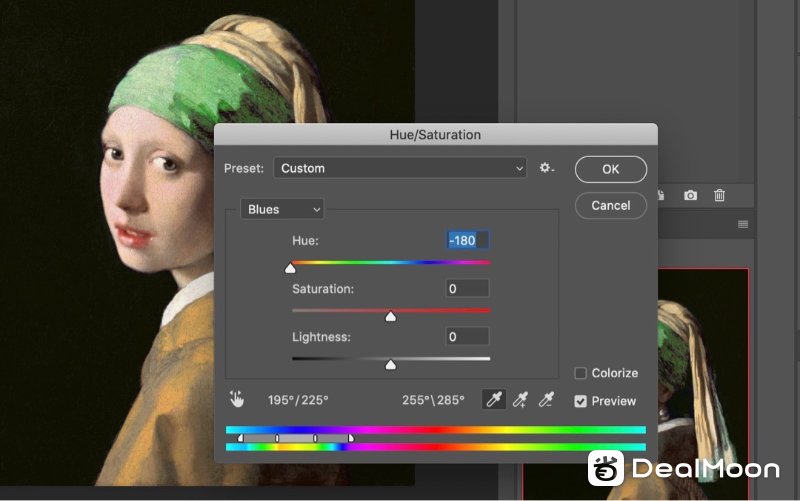Click the trash delete icon in panel
This screenshot has height=501, width=800.
point(719,195)
